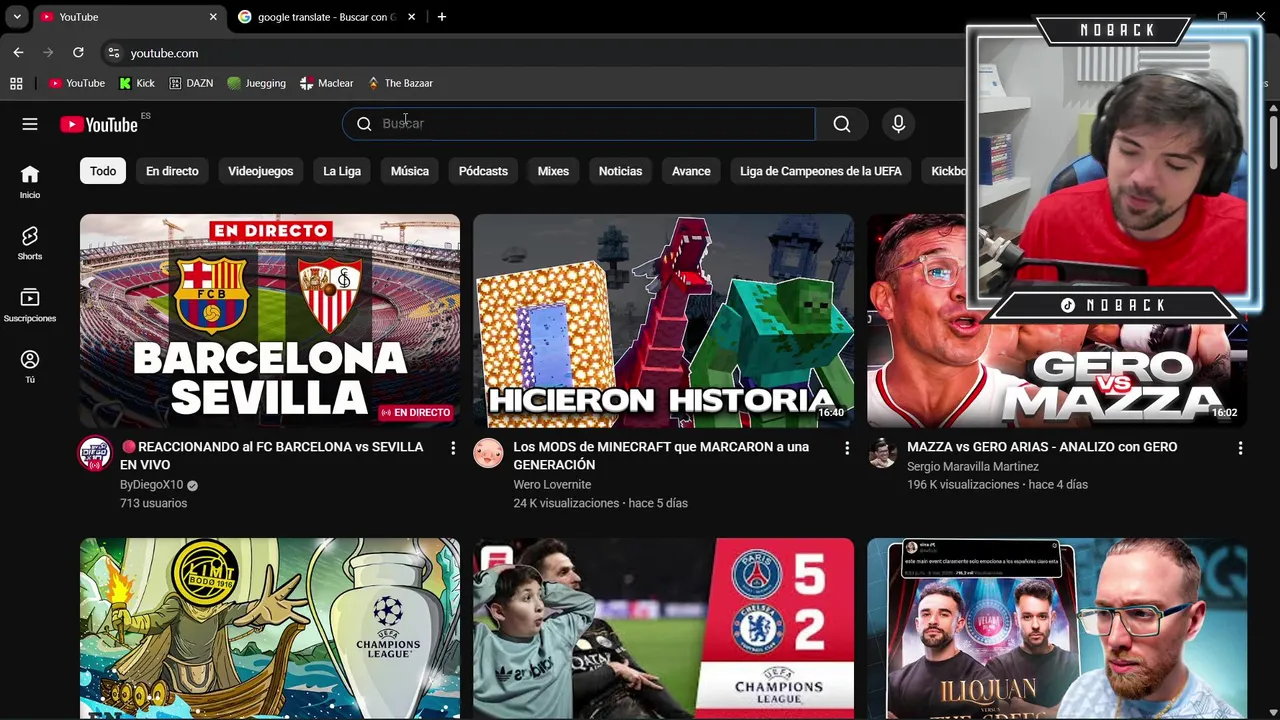This screenshot has height=720, width=1280.
Task: Open options menu for MAZZA vs GERO video
Action: pyautogui.click(x=1240, y=448)
